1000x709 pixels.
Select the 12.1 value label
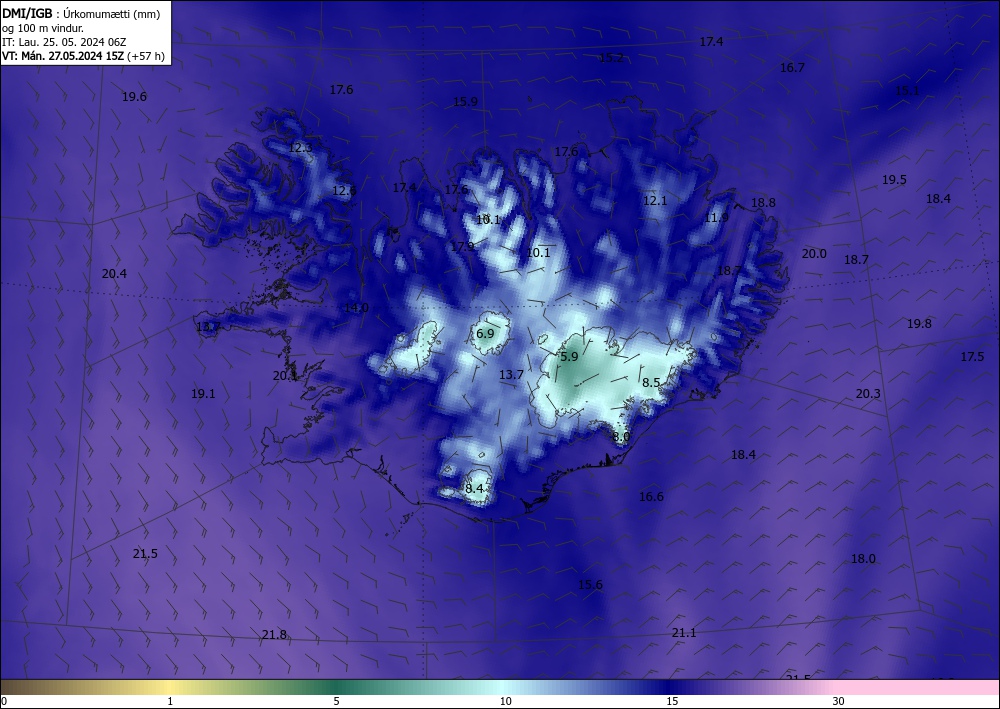(655, 200)
